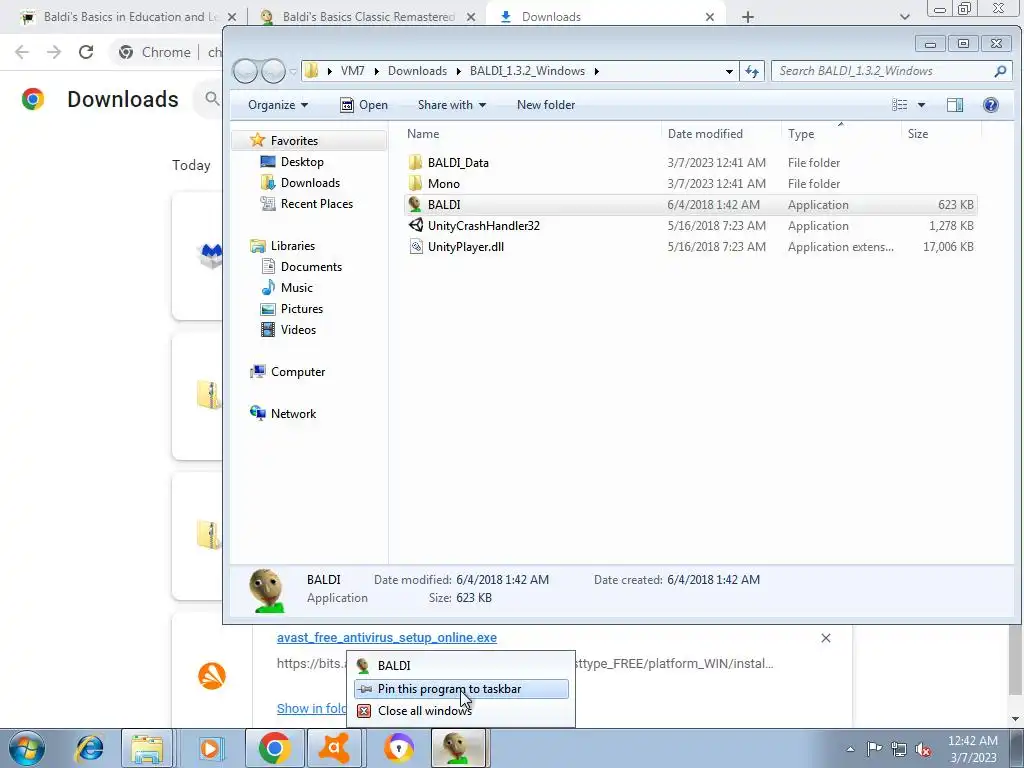Image resolution: width=1024 pixels, height=768 pixels.
Task: Launch Internet Explorer from taskbar
Action: pyautogui.click(x=89, y=748)
